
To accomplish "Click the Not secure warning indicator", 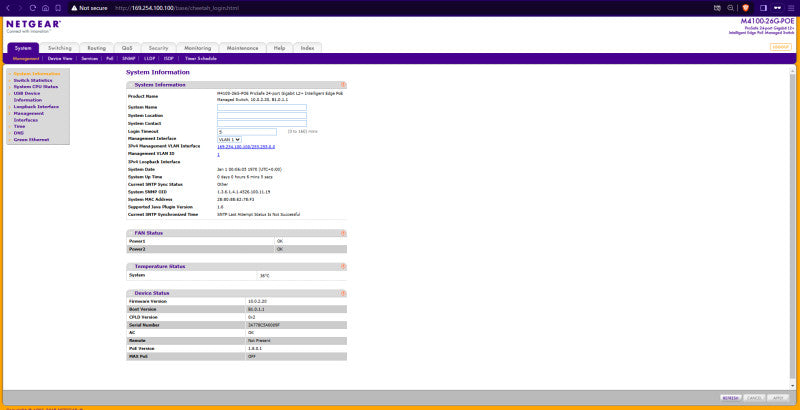I will [x=89, y=8].
